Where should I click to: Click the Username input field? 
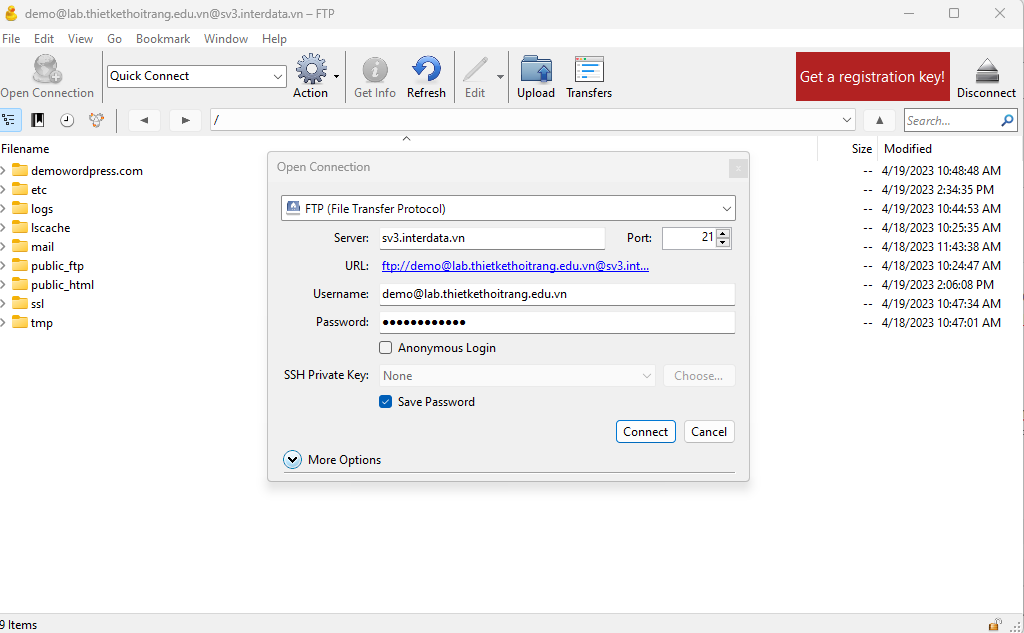[557, 294]
